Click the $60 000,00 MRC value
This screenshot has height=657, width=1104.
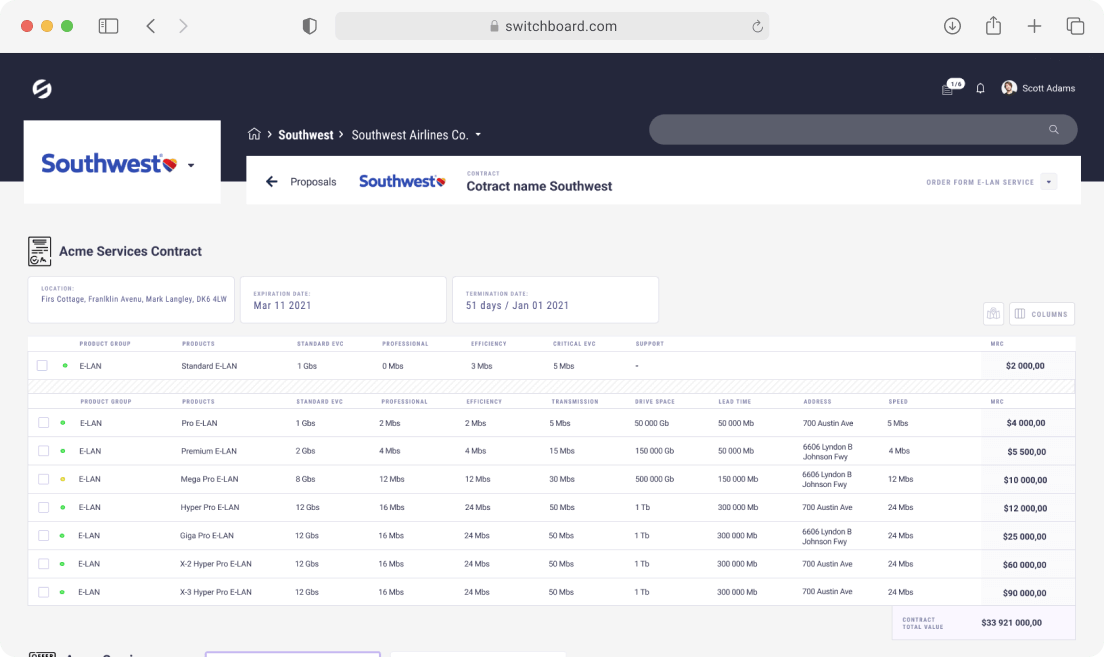pos(1024,565)
